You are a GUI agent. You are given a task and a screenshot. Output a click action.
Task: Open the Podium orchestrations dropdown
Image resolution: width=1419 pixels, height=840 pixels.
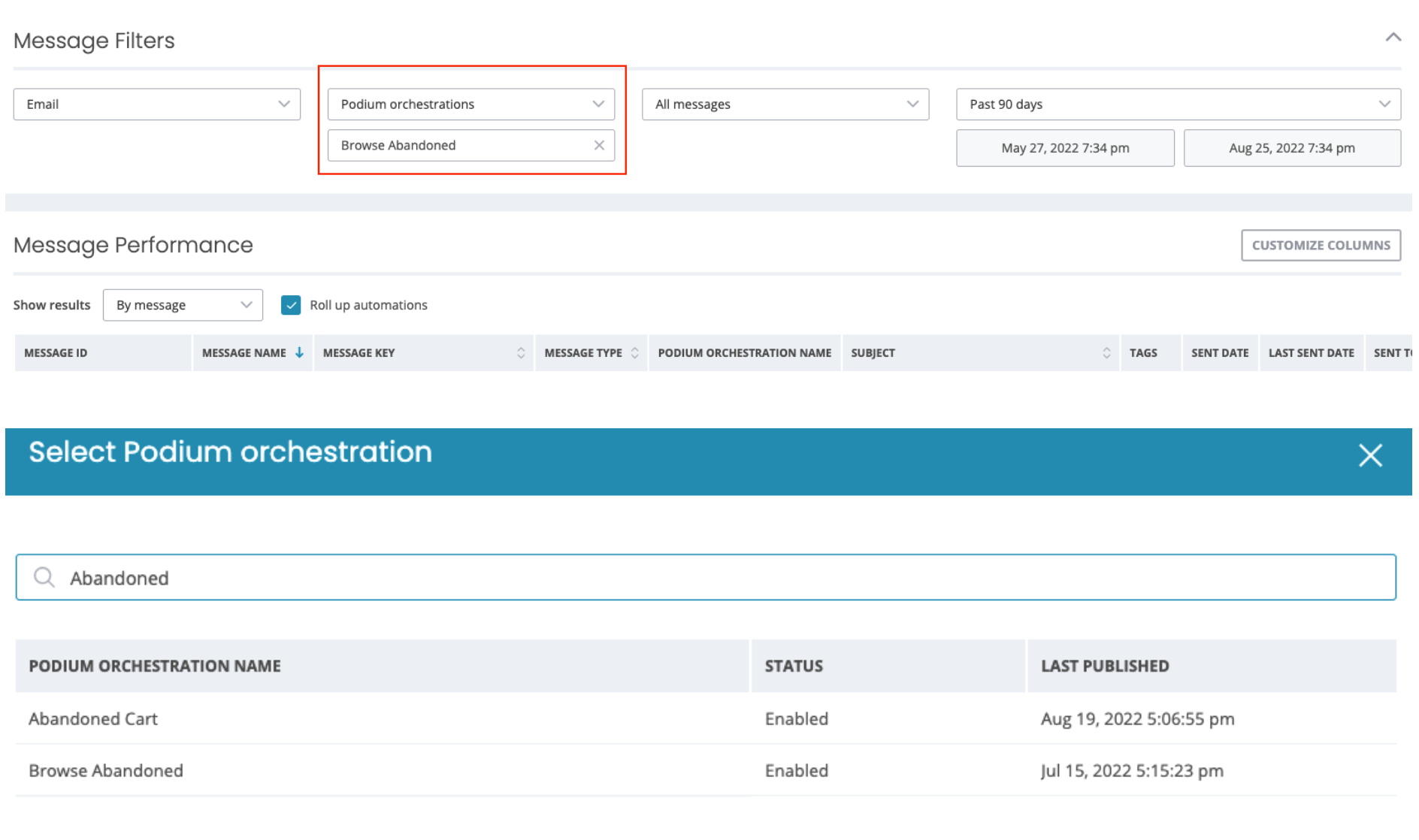click(470, 104)
